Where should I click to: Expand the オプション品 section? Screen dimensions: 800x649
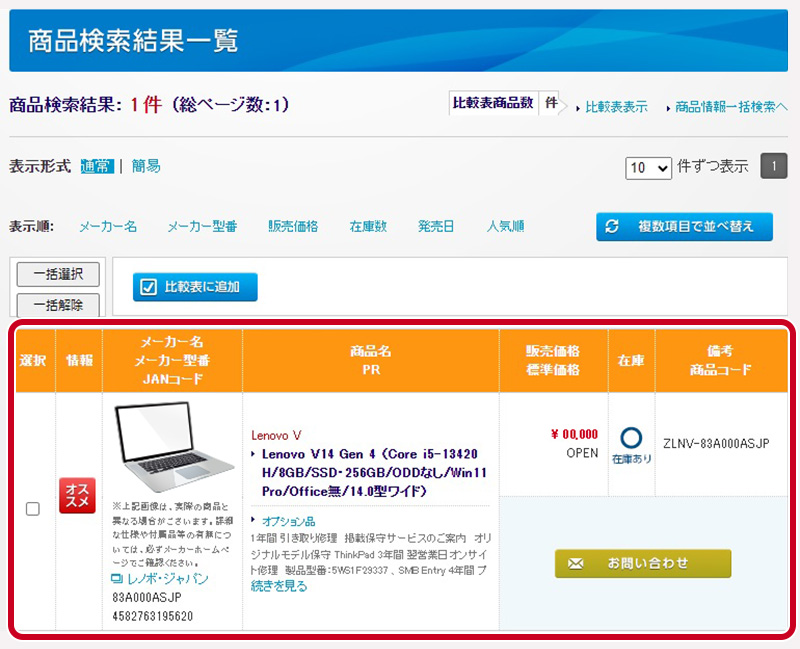coord(288,521)
